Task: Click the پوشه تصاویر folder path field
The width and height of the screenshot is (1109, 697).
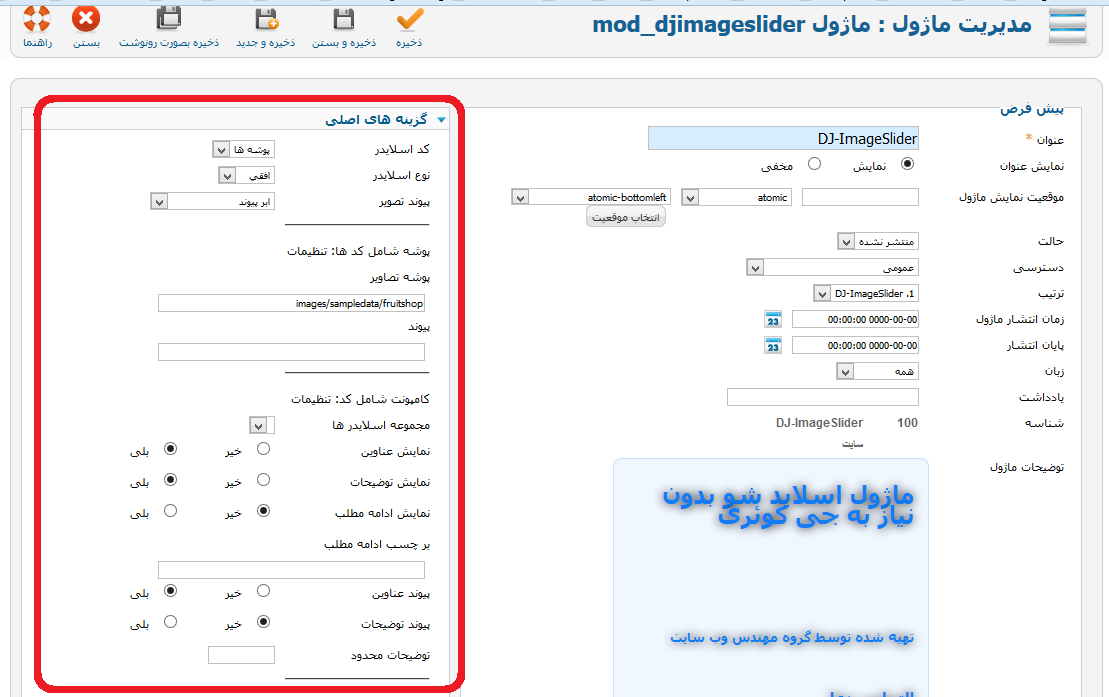Action: click(x=291, y=303)
